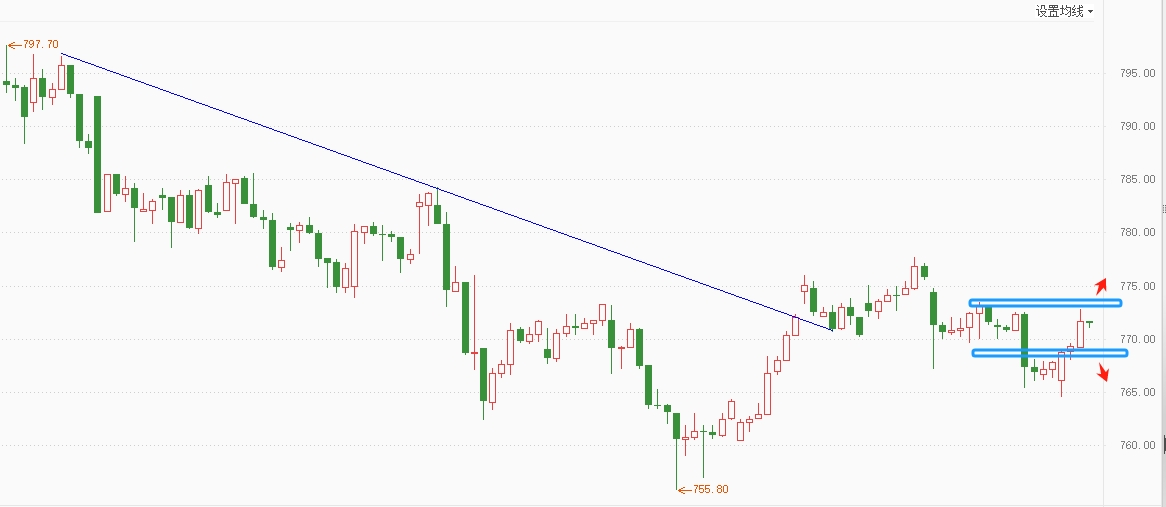Click the 790.00 price axis label

(1137, 127)
